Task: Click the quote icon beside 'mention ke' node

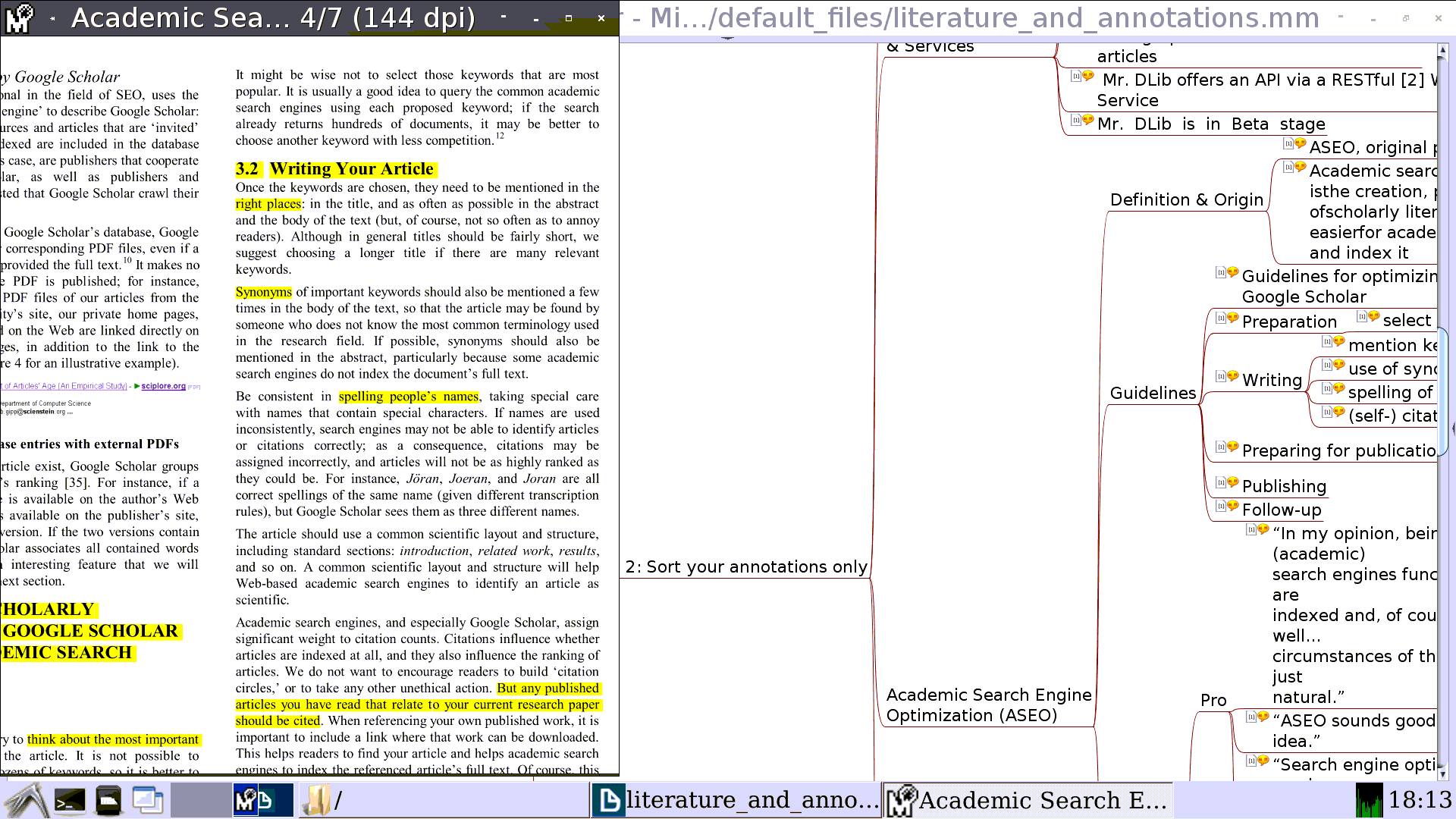Action: [1339, 342]
